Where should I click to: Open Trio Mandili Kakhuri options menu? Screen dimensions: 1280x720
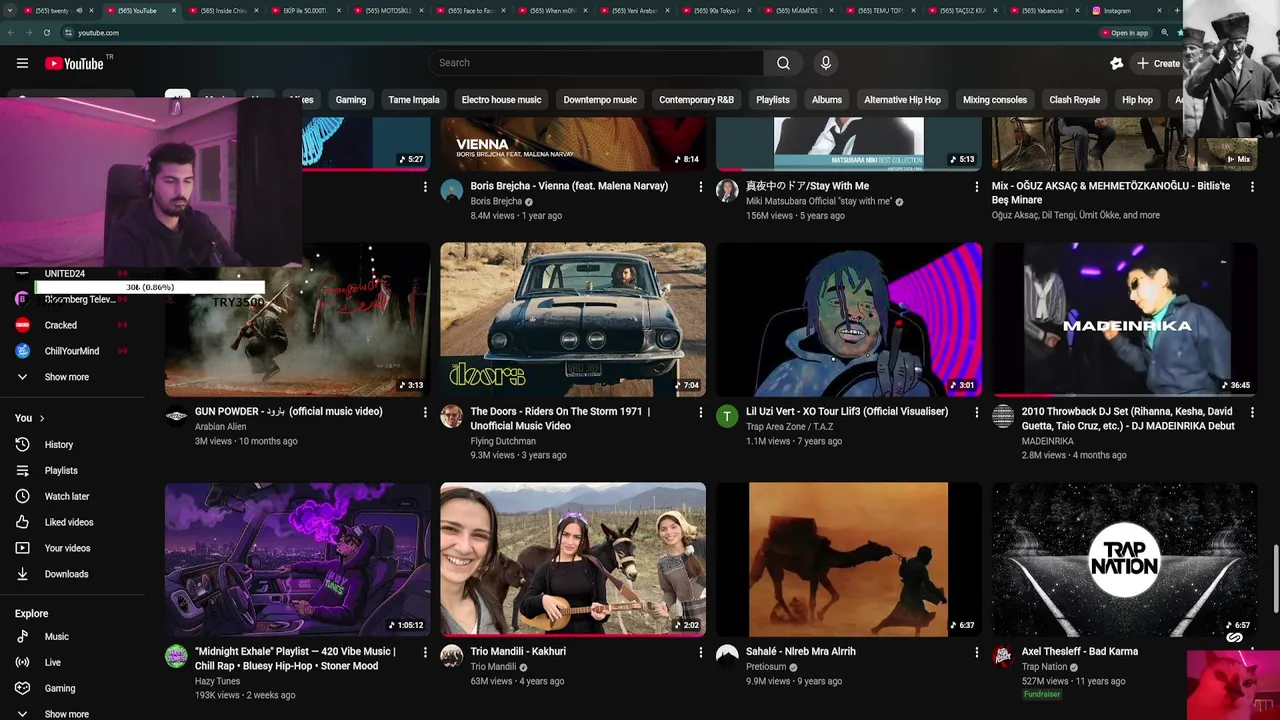(x=700, y=652)
